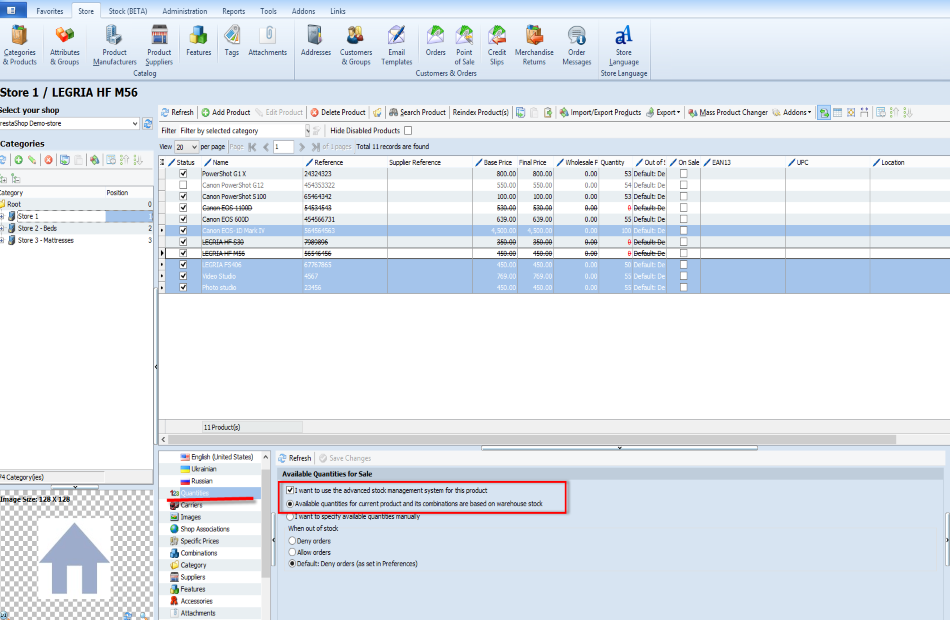Image resolution: width=950 pixels, height=620 pixels.
Task: Go to the first products page
Action: 252,147
